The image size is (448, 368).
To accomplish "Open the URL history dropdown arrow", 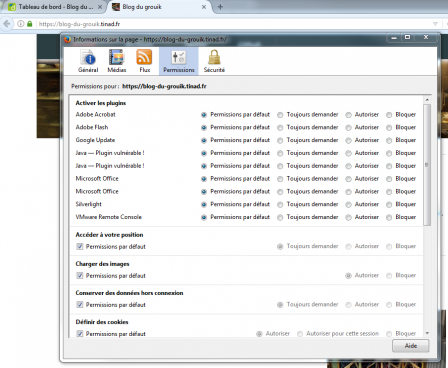I will (435, 24).
